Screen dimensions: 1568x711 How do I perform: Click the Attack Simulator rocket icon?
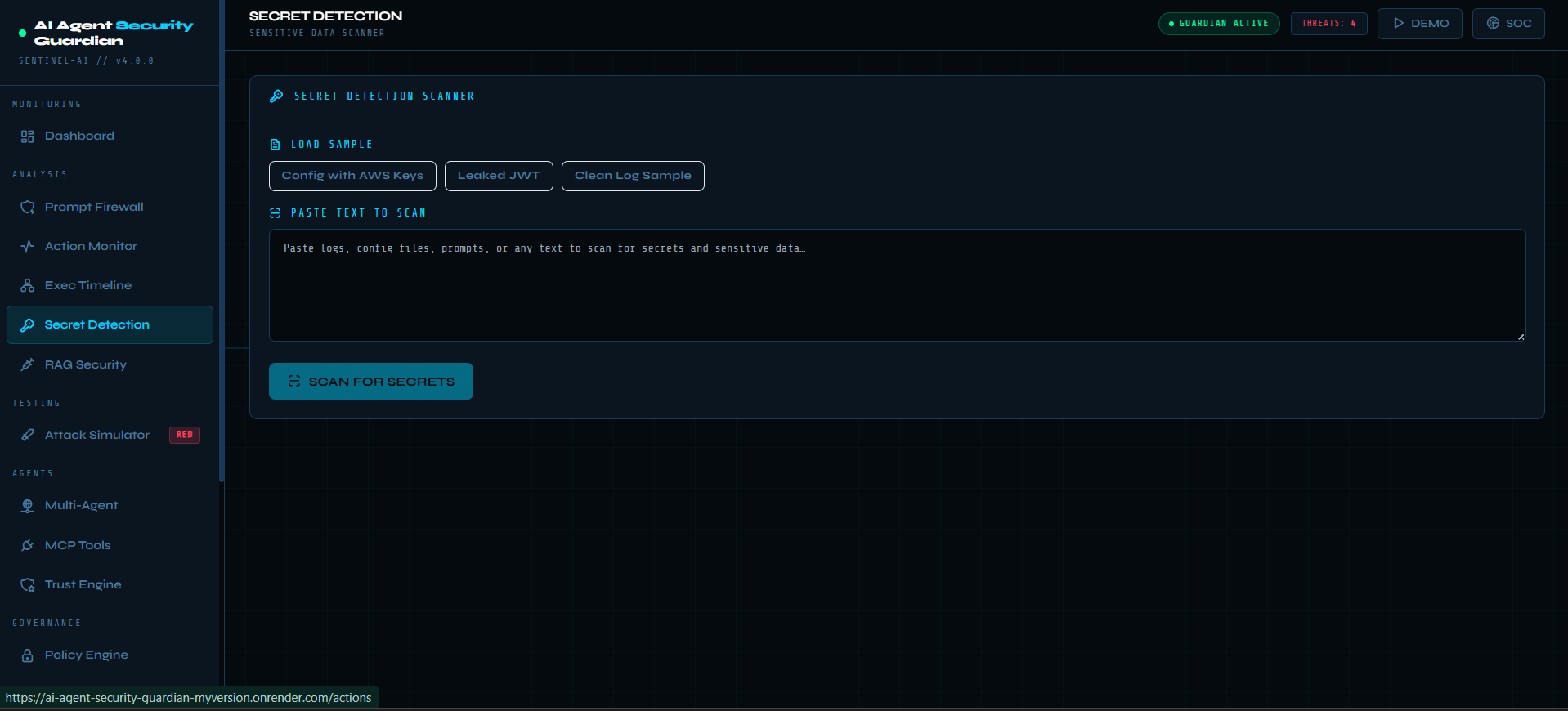pyautogui.click(x=27, y=435)
